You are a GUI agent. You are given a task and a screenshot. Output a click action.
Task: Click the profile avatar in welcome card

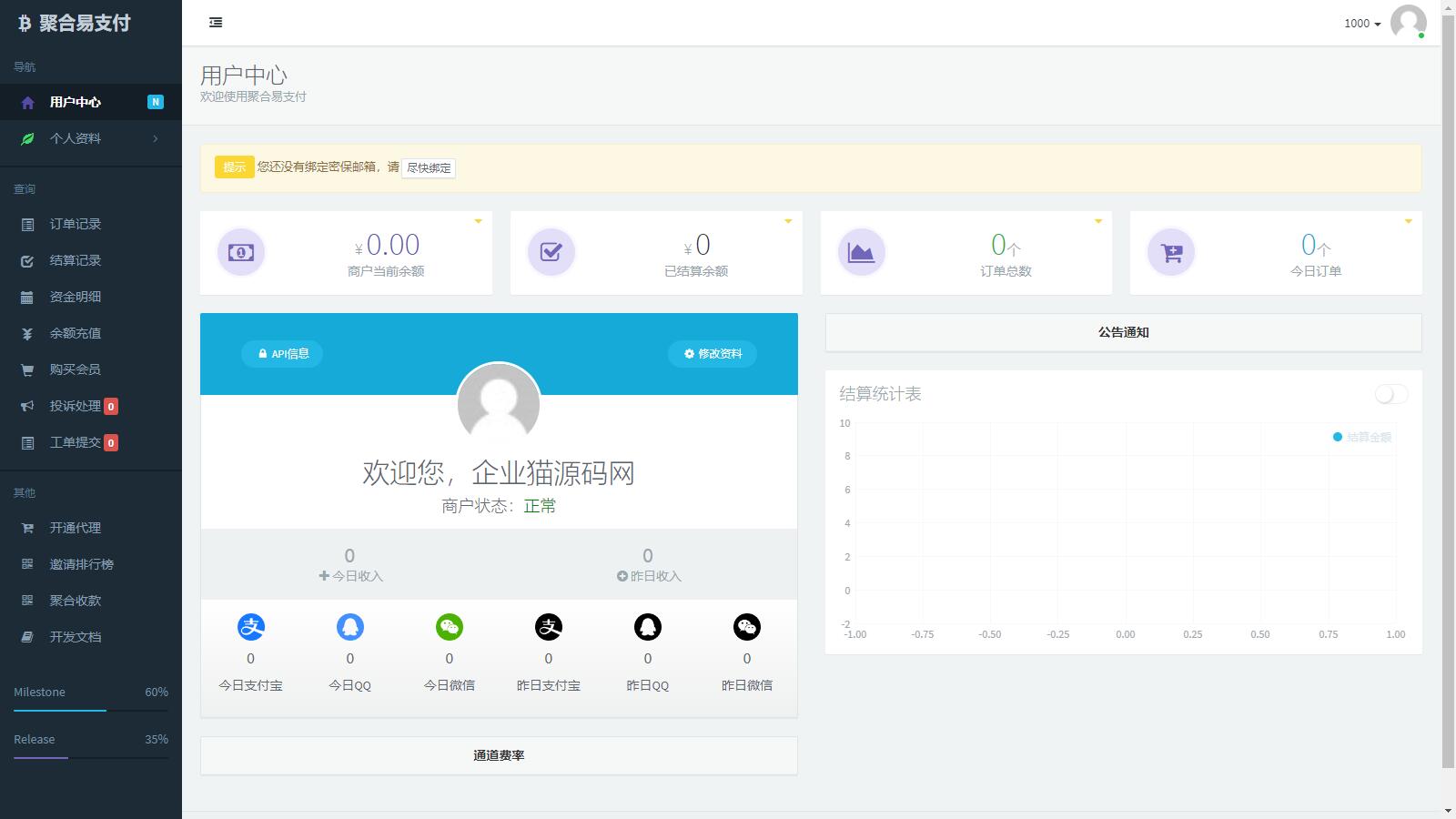click(499, 404)
